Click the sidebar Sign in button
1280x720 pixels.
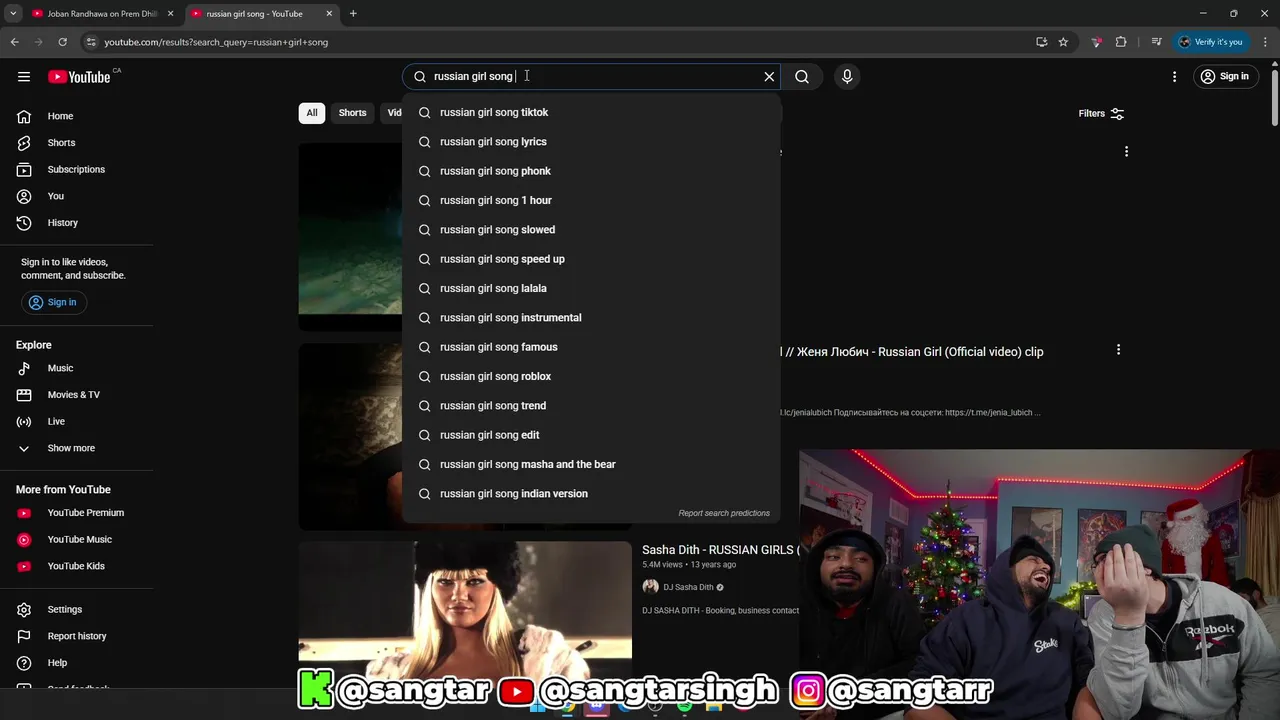point(53,302)
